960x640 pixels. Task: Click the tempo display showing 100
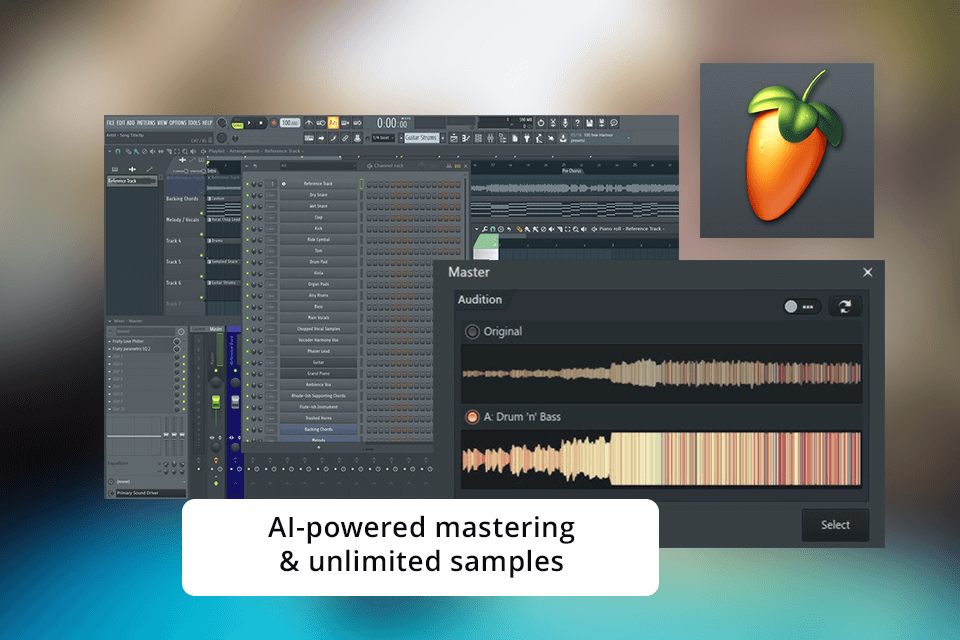(x=290, y=122)
